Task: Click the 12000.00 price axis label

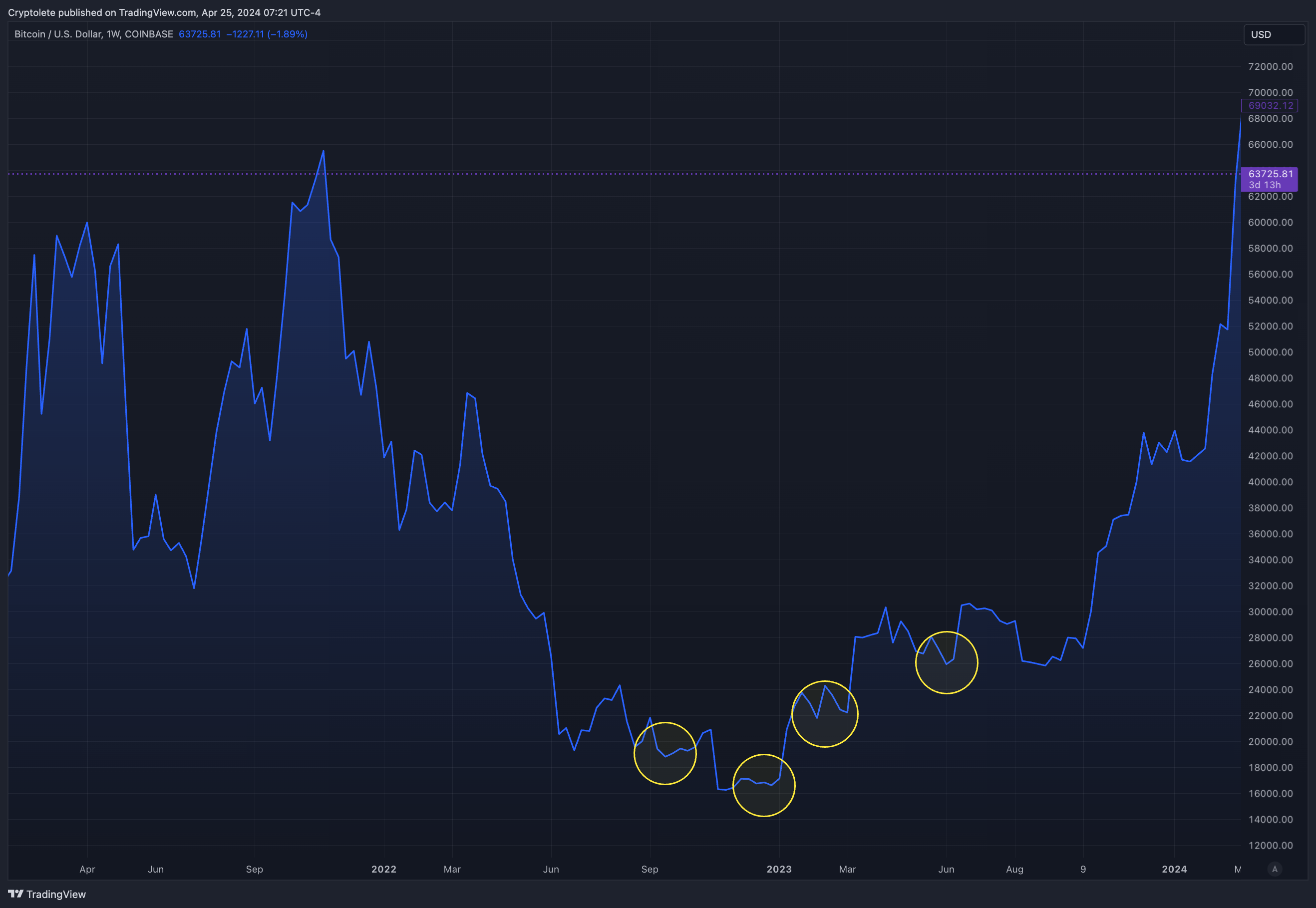Action: pos(1271,846)
